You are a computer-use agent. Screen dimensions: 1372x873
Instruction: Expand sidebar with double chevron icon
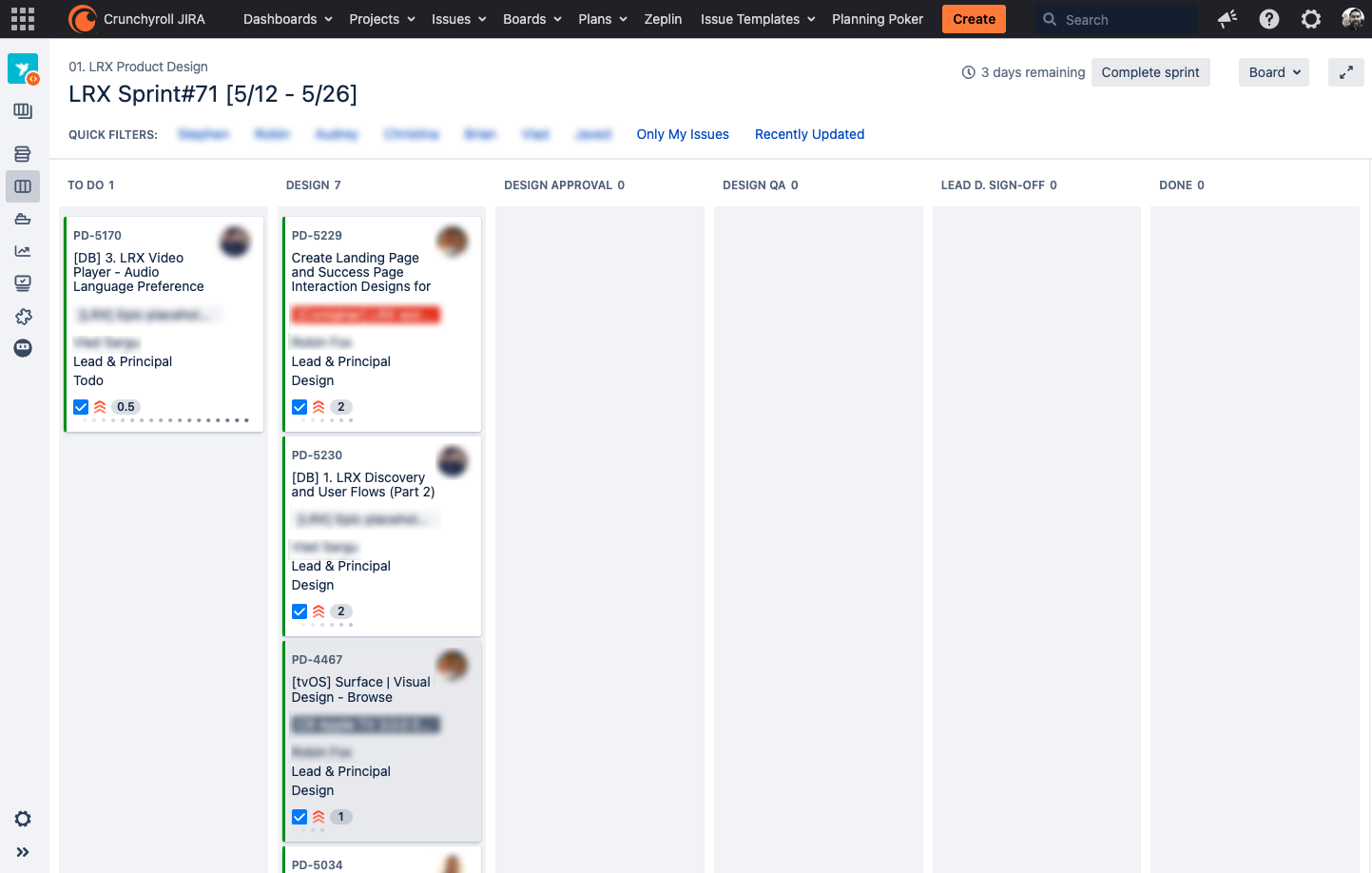pyautogui.click(x=23, y=852)
